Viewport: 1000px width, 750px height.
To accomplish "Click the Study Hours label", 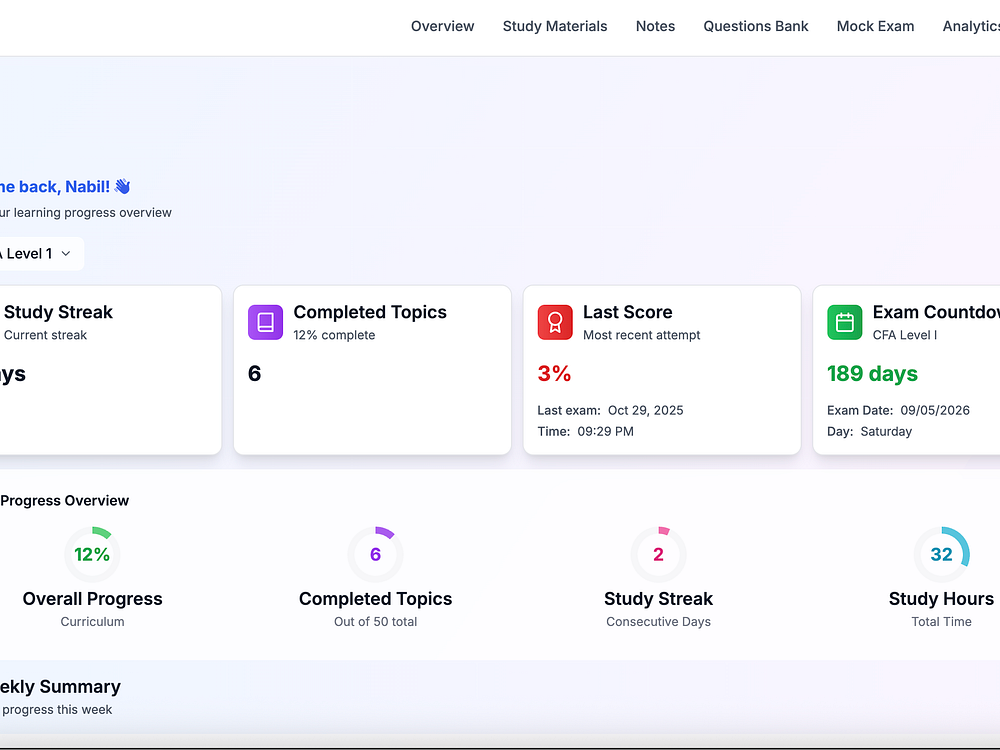I will (x=941, y=599).
